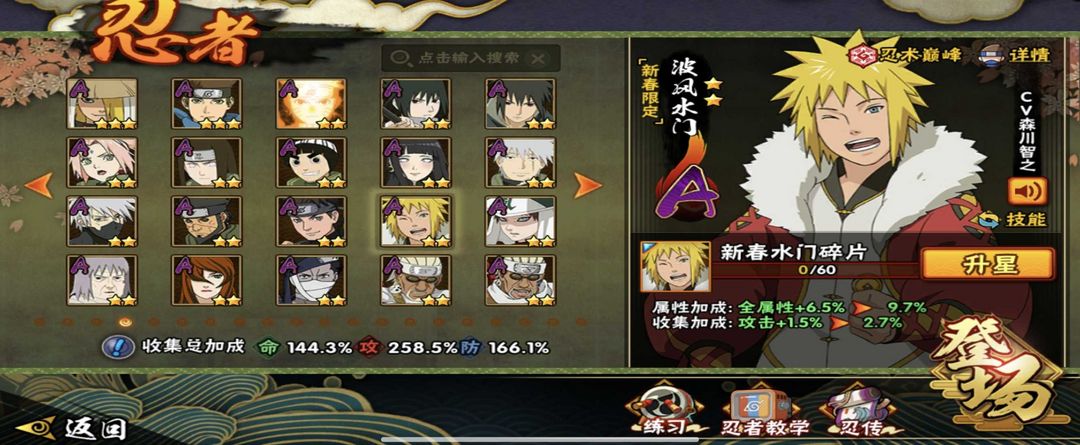The height and width of the screenshot is (445, 1080).
Task: Click 返回 back button
Action: click(71, 428)
